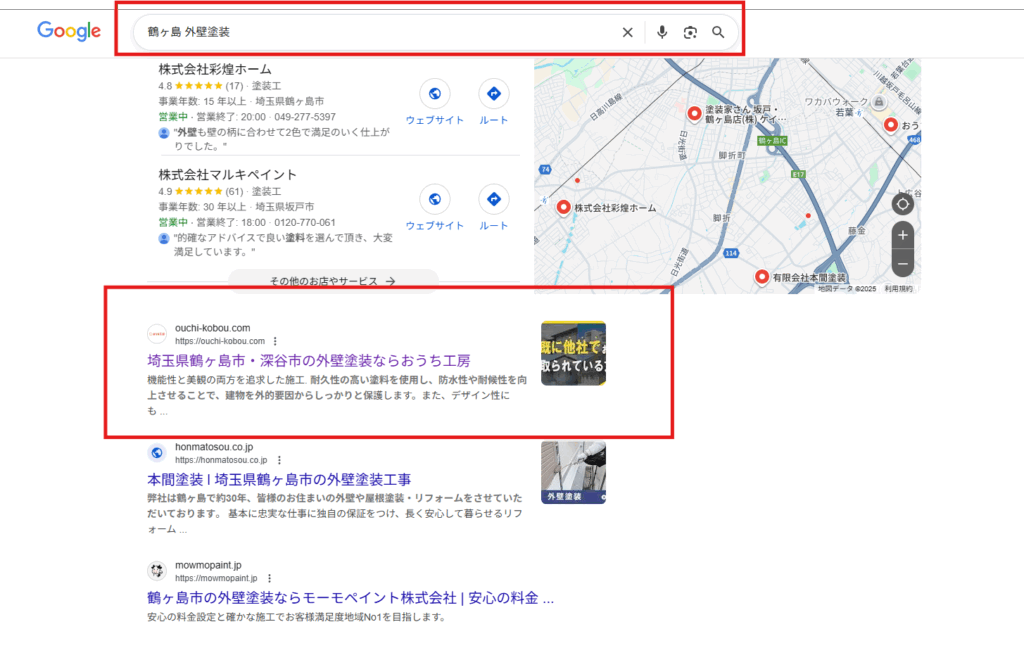The width and height of the screenshot is (1024, 648).
Task: Center map on my current location
Action: (902, 204)
